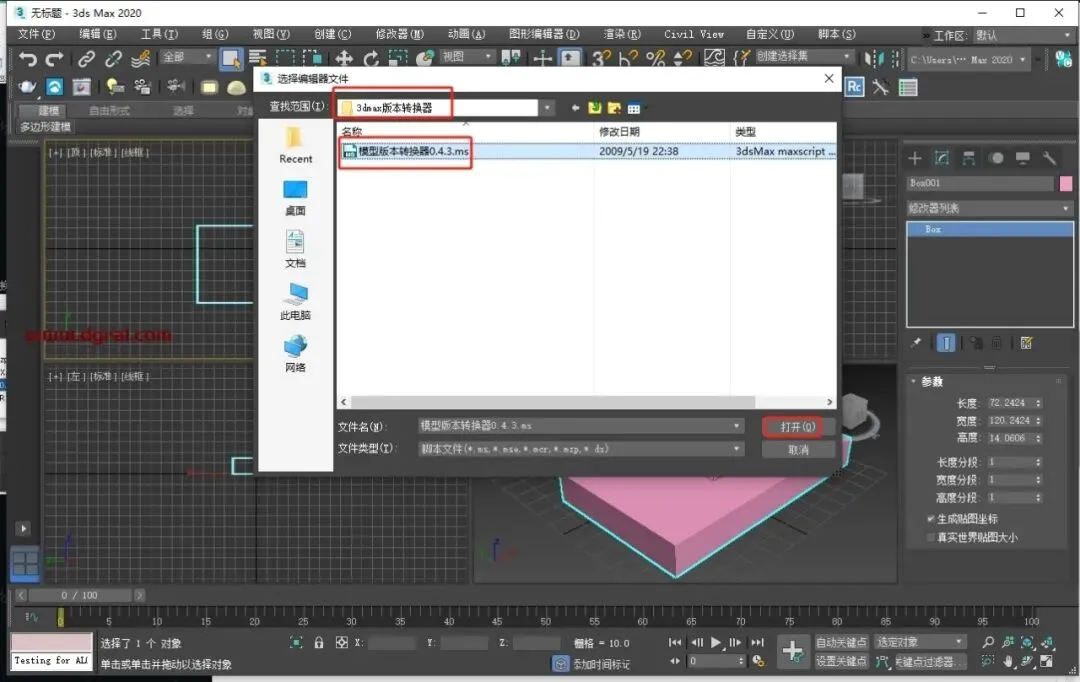The height and width of the screenshot is (682, 1080).
Task: Enable Generate Mapping Coords checkbox
Action: [x=931, y=519]
